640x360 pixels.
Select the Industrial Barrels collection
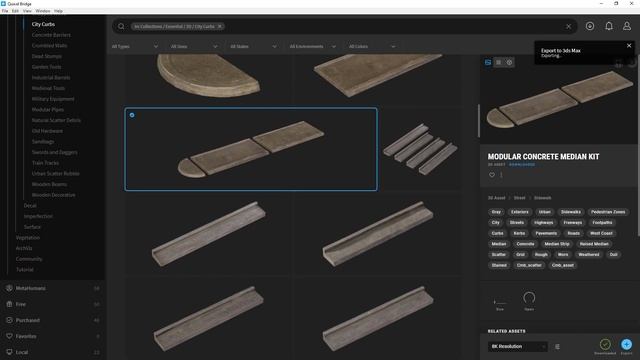click(51, 78)
